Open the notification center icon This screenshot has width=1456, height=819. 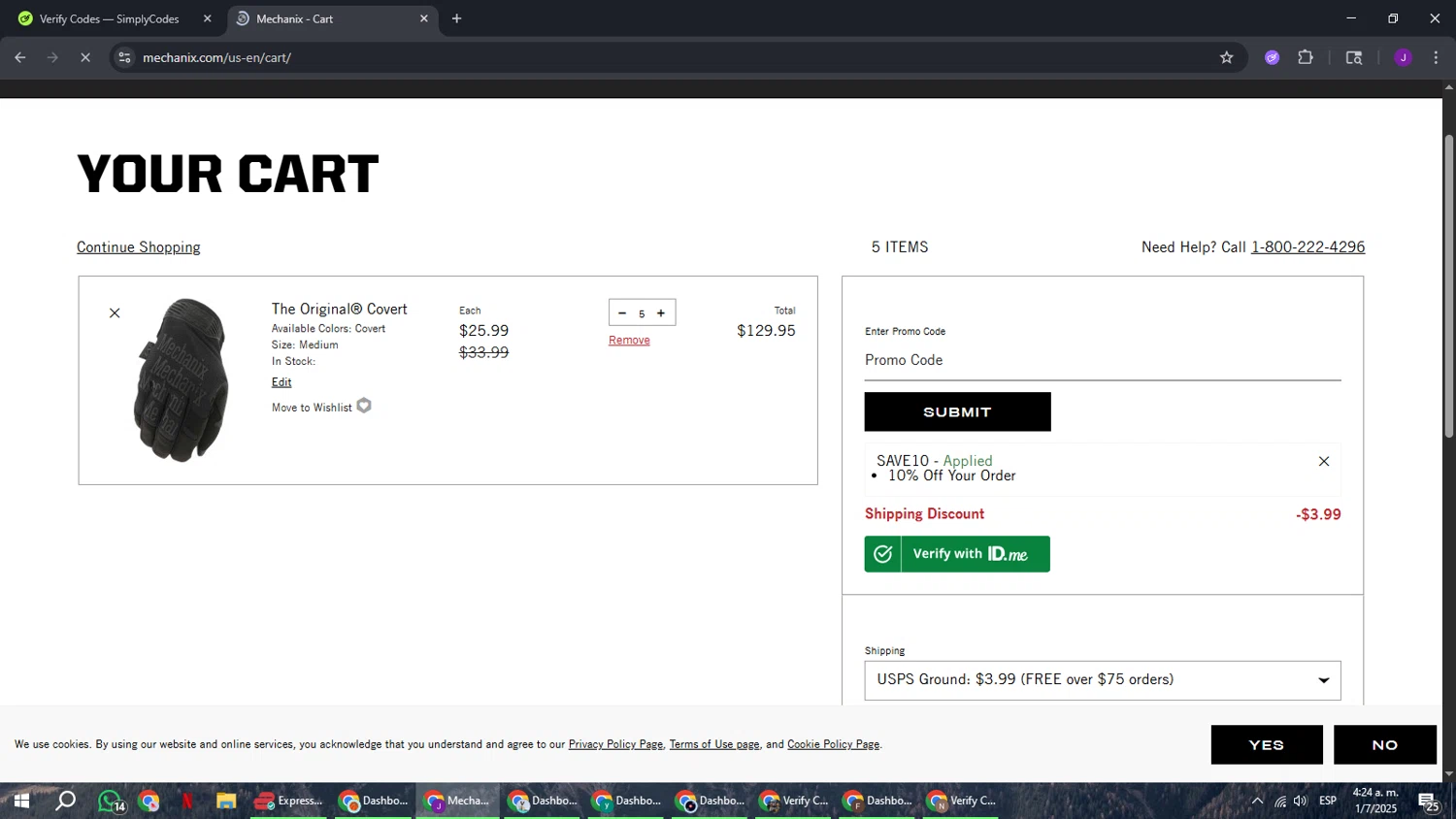coord(1429,801)
